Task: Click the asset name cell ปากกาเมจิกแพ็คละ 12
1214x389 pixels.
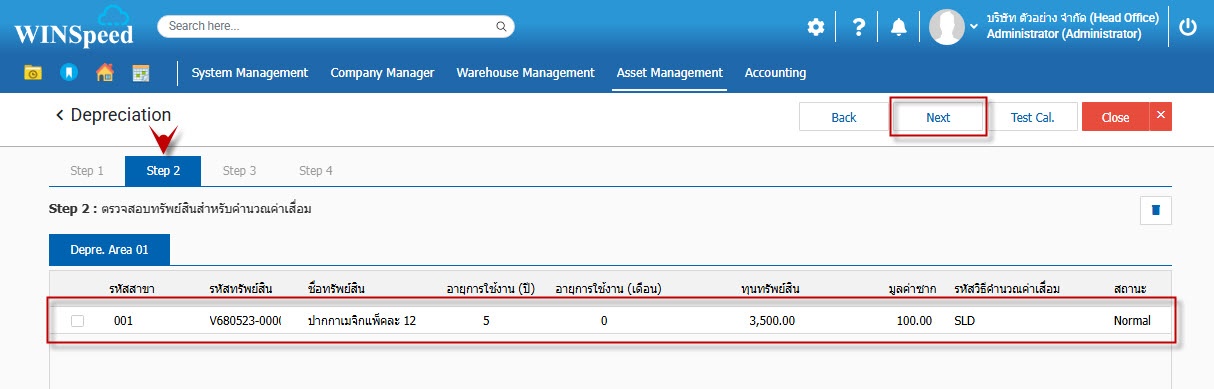Action: pos(362,321)
